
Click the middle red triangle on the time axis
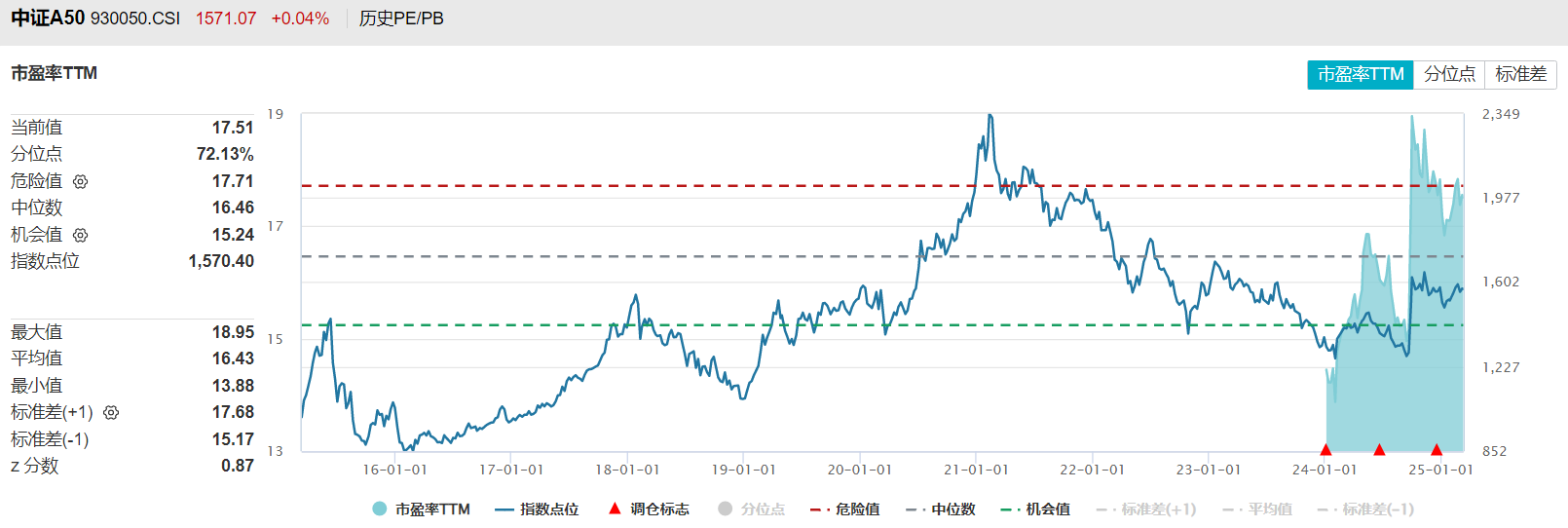tap(1379, 449)
